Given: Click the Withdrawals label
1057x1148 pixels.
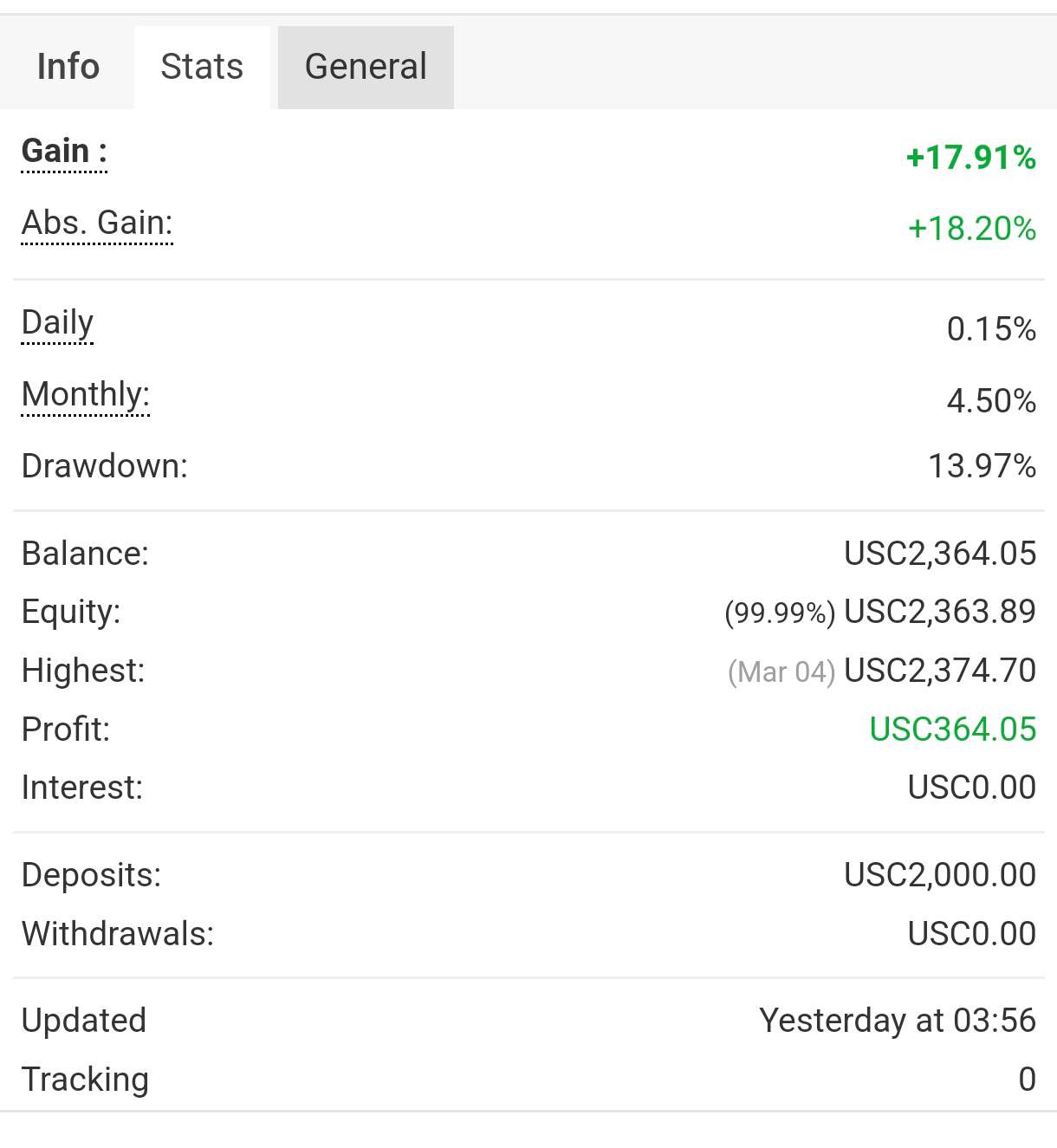Looking at the screenshot, I should (x=118, y=934).
